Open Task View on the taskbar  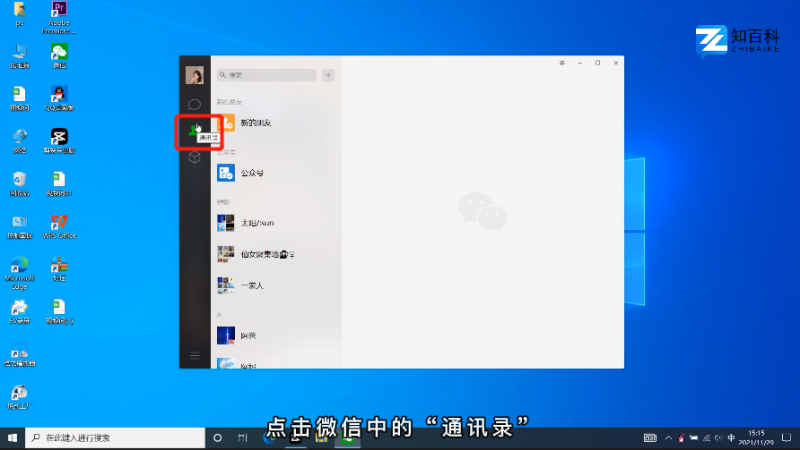point(242,438)
